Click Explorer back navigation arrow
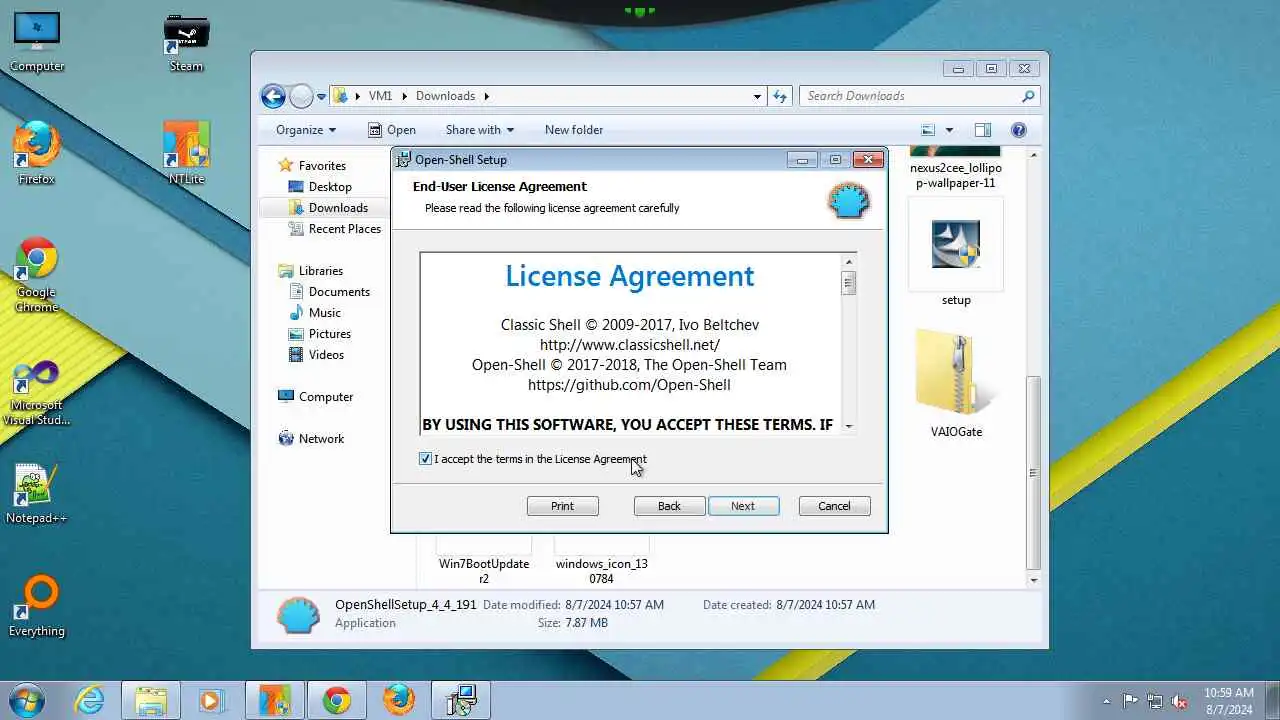 (273, 96)
